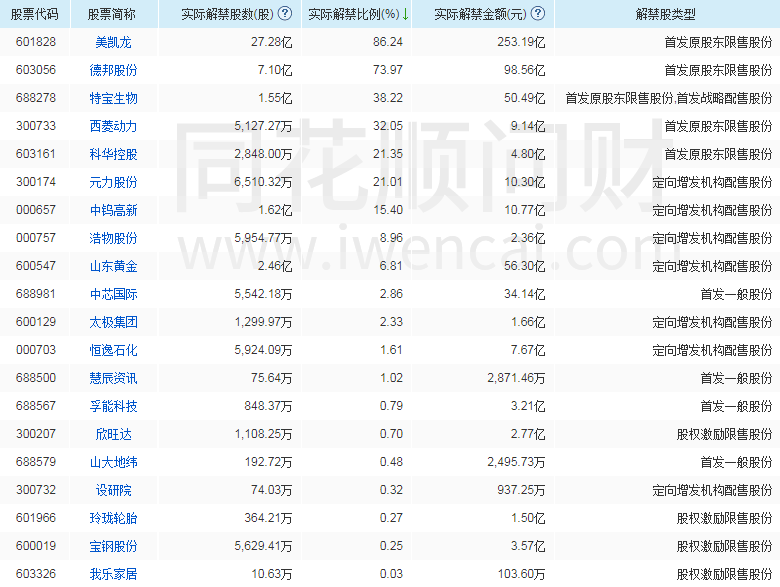
Task: Select stock code 600547
Action: click(36, 266)
